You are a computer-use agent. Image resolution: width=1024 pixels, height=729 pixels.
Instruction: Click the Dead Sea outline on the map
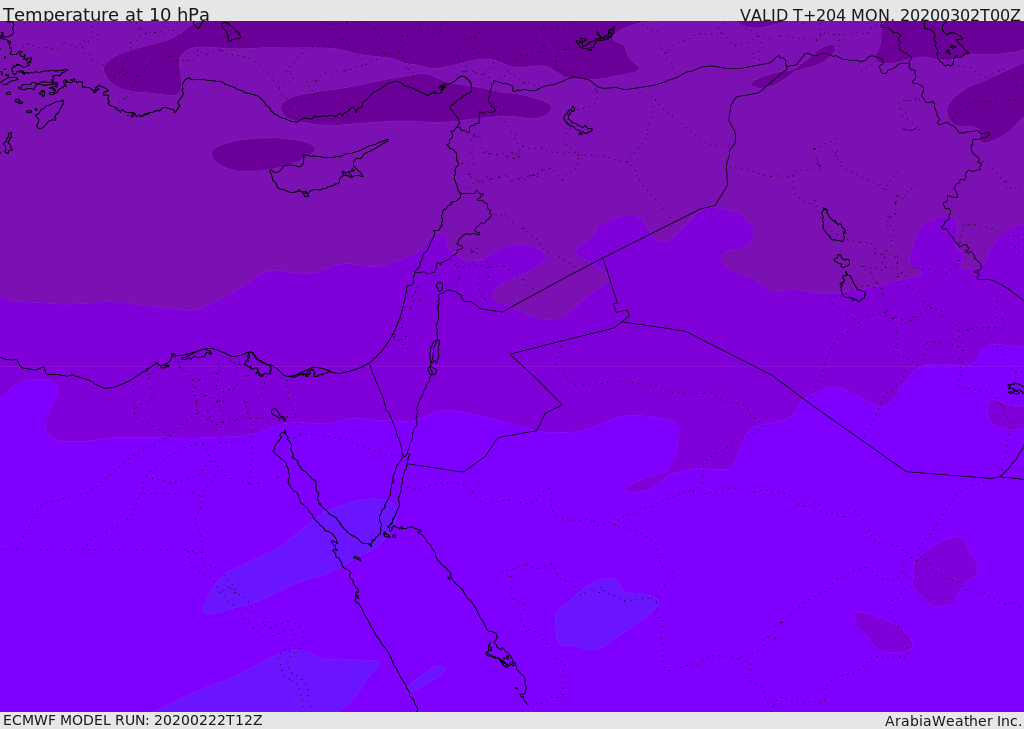[x=434, y=353]
